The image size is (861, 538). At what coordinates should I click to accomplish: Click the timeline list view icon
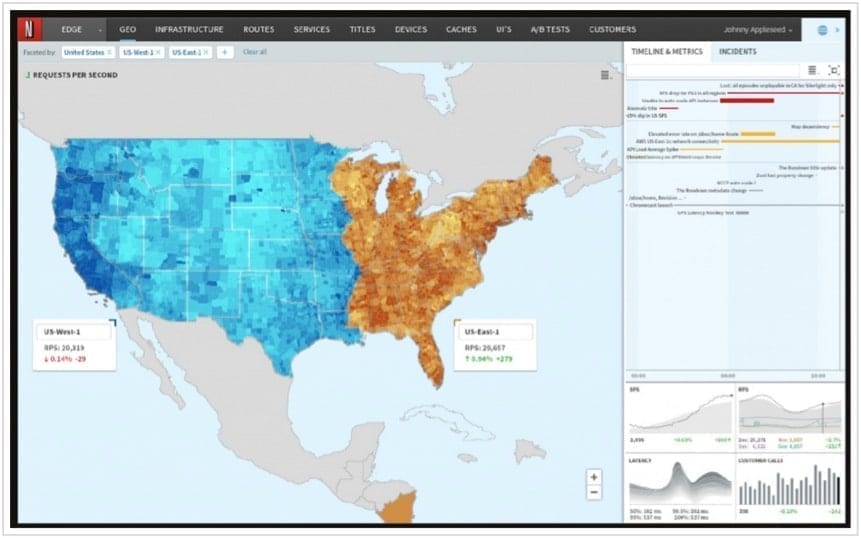pos(812,70)
